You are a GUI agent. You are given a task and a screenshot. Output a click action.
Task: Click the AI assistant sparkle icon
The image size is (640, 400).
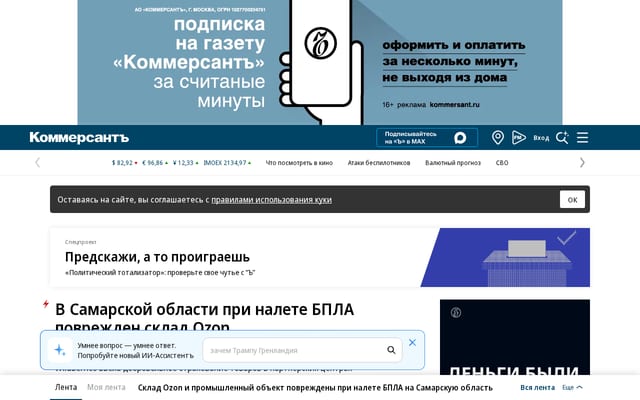pyautogui.click(x=60, y=350)
